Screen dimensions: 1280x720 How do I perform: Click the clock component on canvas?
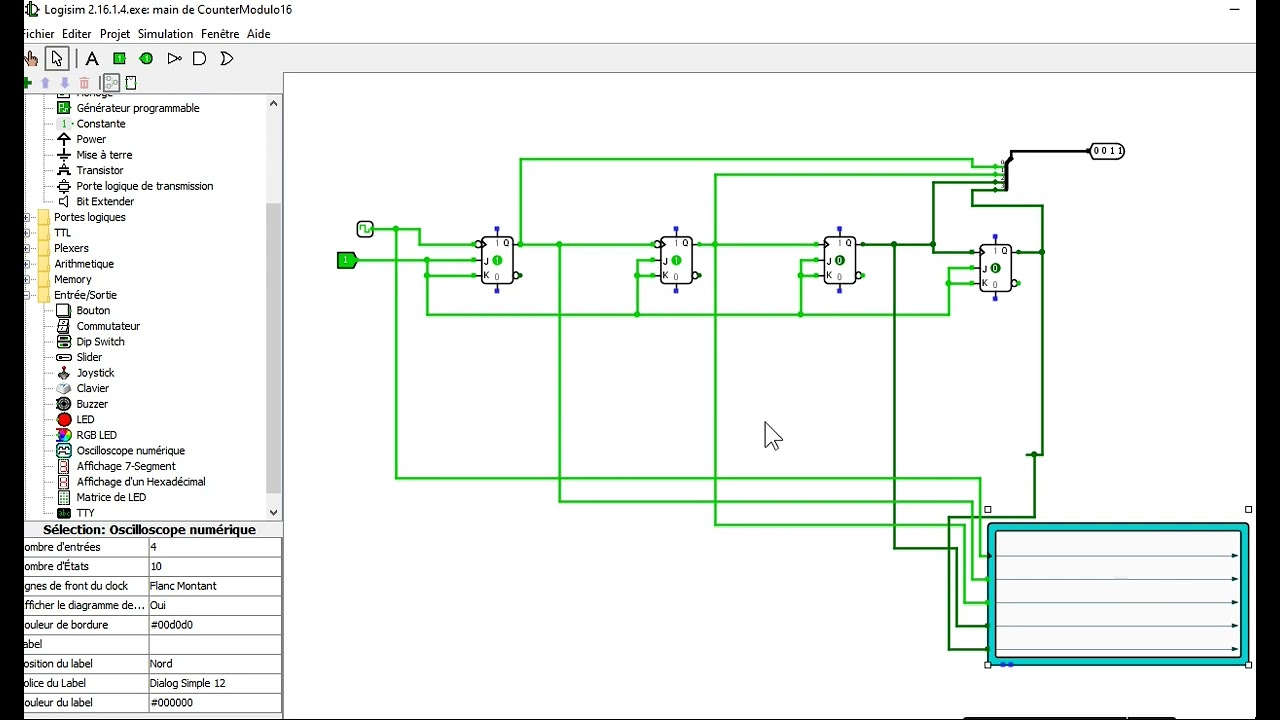[365, 229]
